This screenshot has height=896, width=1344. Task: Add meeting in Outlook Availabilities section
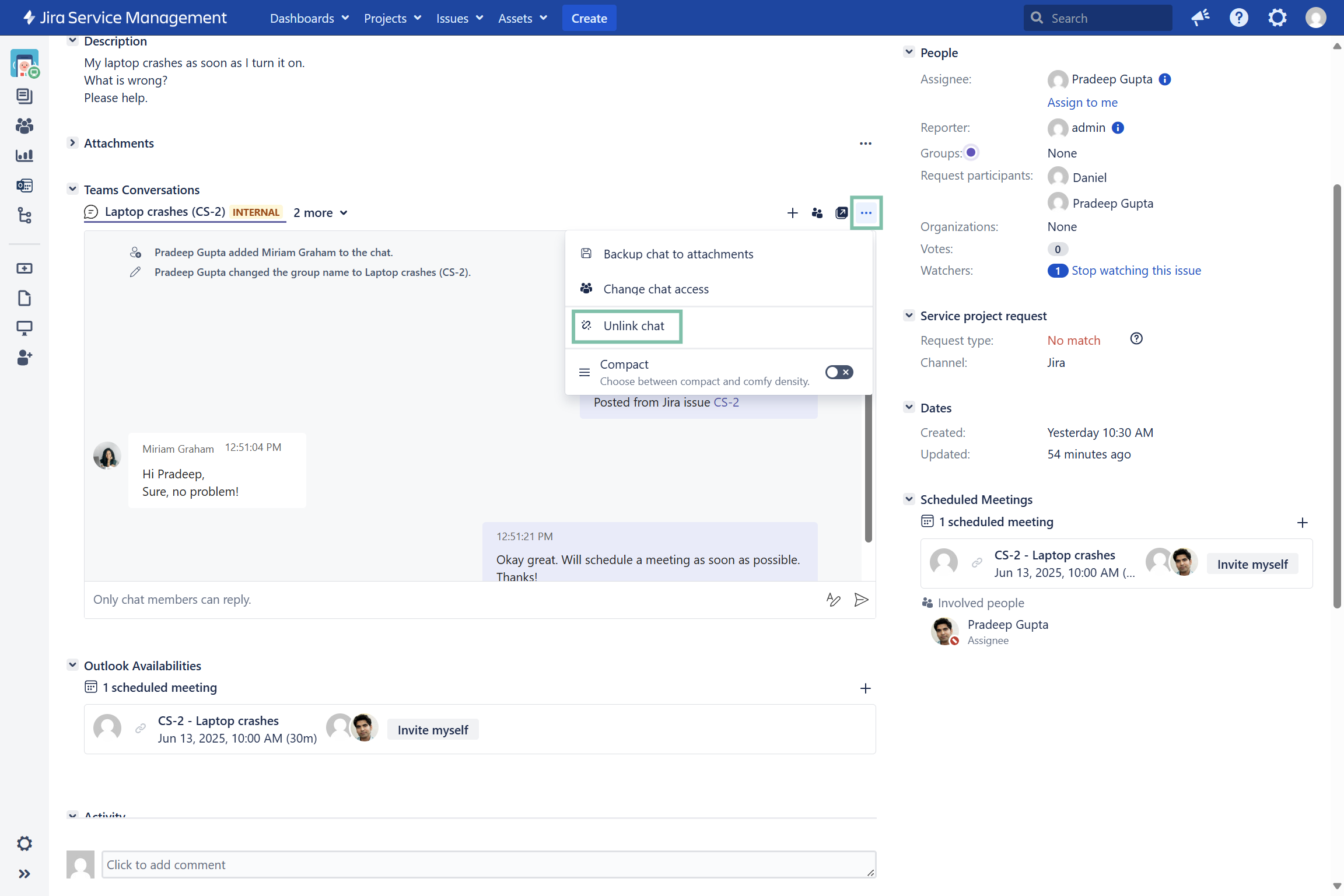865,688
